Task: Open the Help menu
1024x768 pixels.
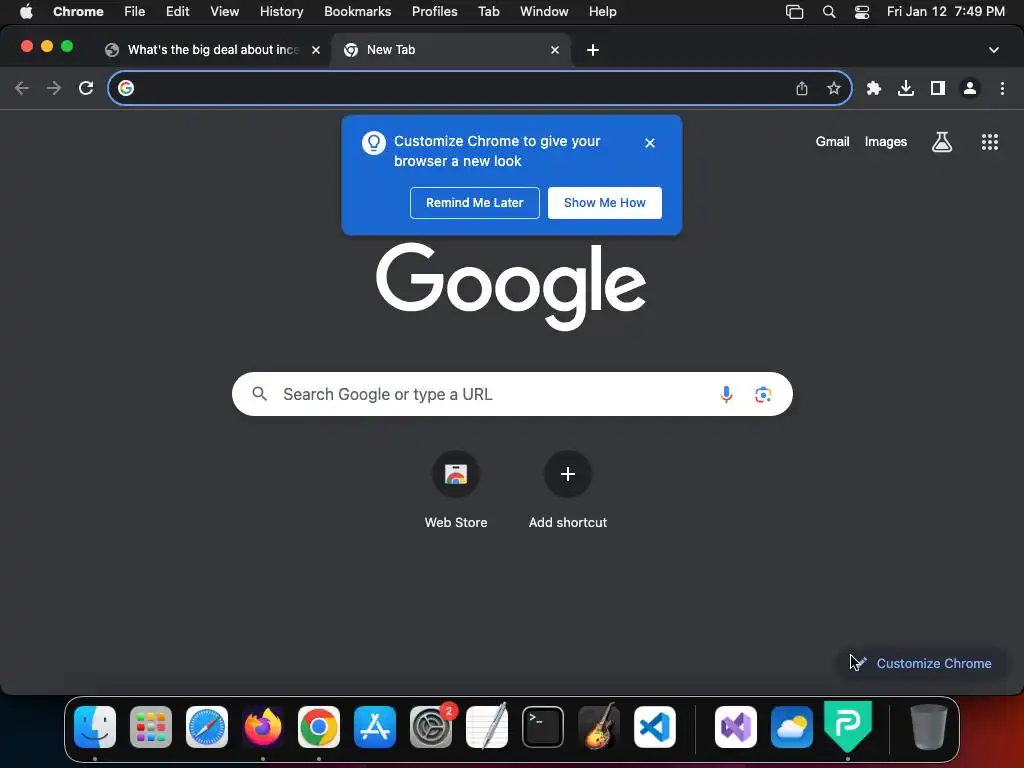Action: click(602, 12)
